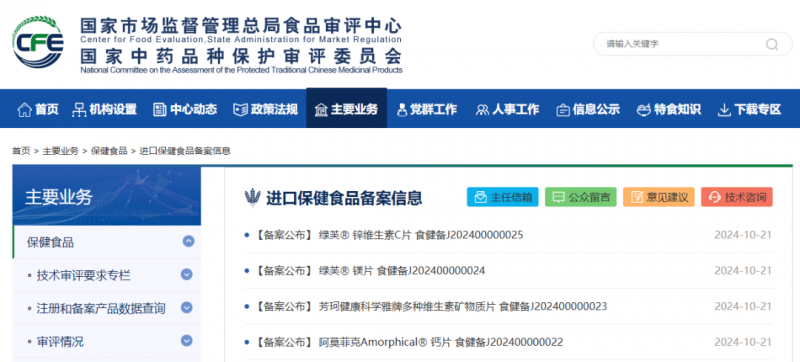Click the wheat icon beside the page title

(252, 197)
